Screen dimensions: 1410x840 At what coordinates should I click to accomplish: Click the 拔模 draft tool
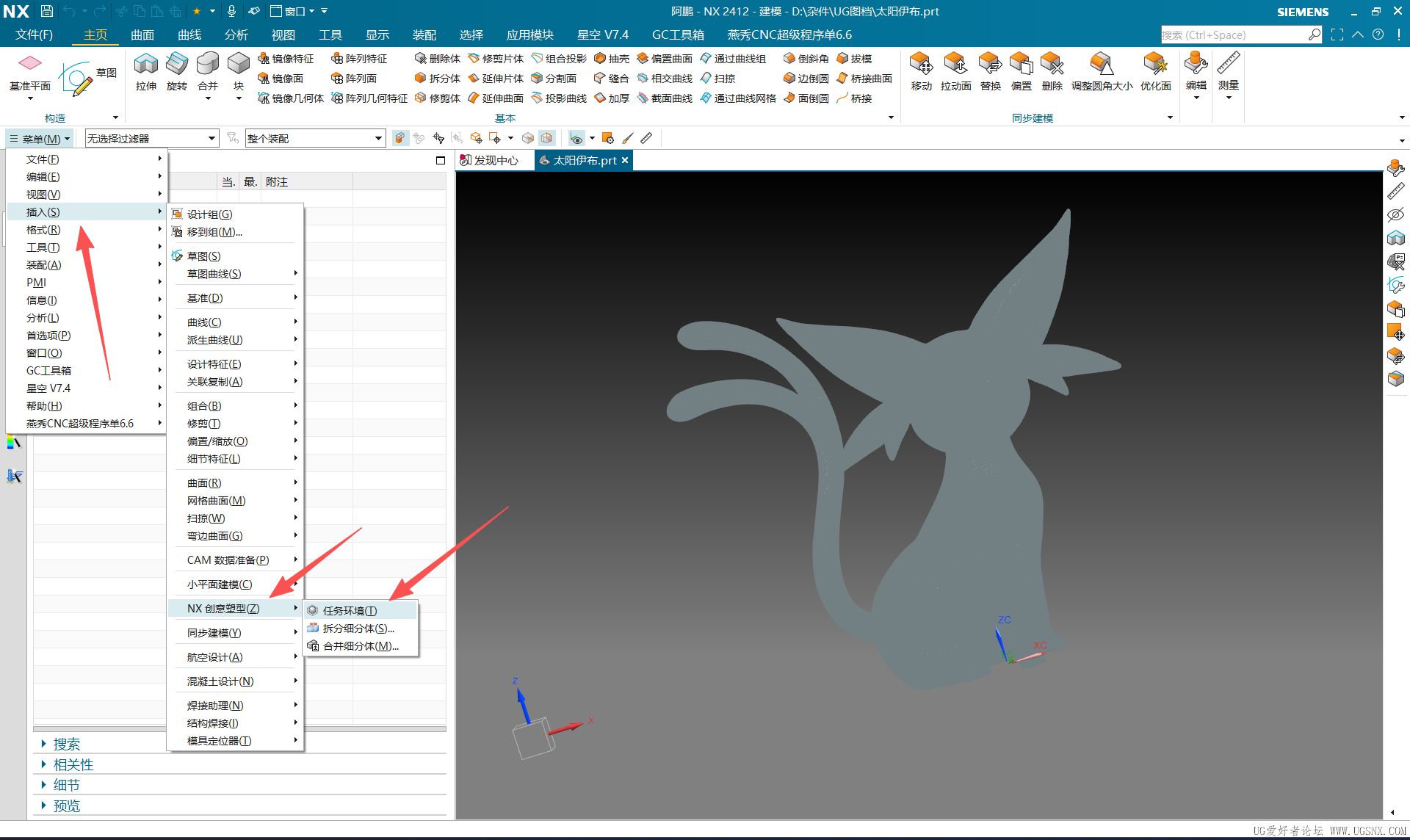pyautogui.click(x=854, y=59)
